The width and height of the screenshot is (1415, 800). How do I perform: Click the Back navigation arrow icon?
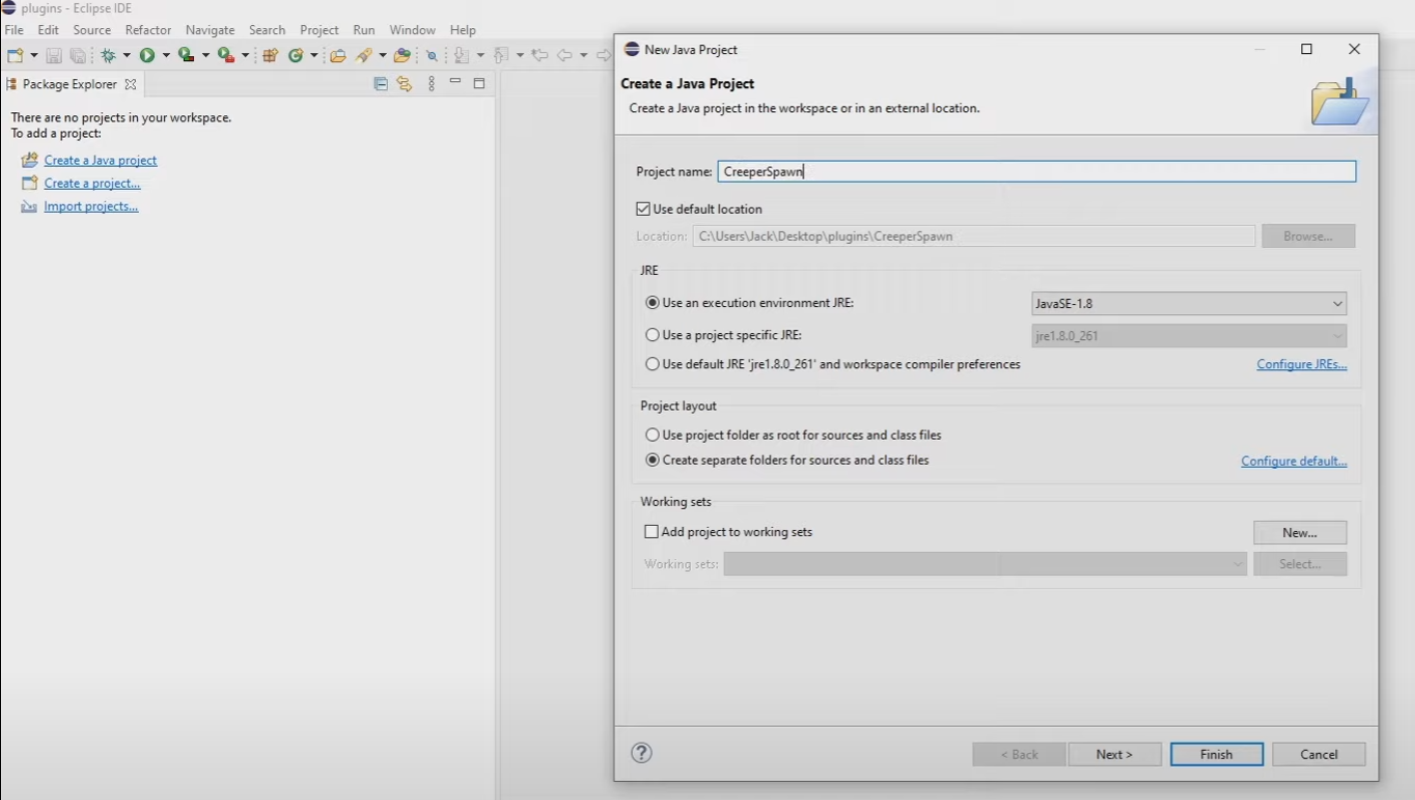[x=565, y=56]
